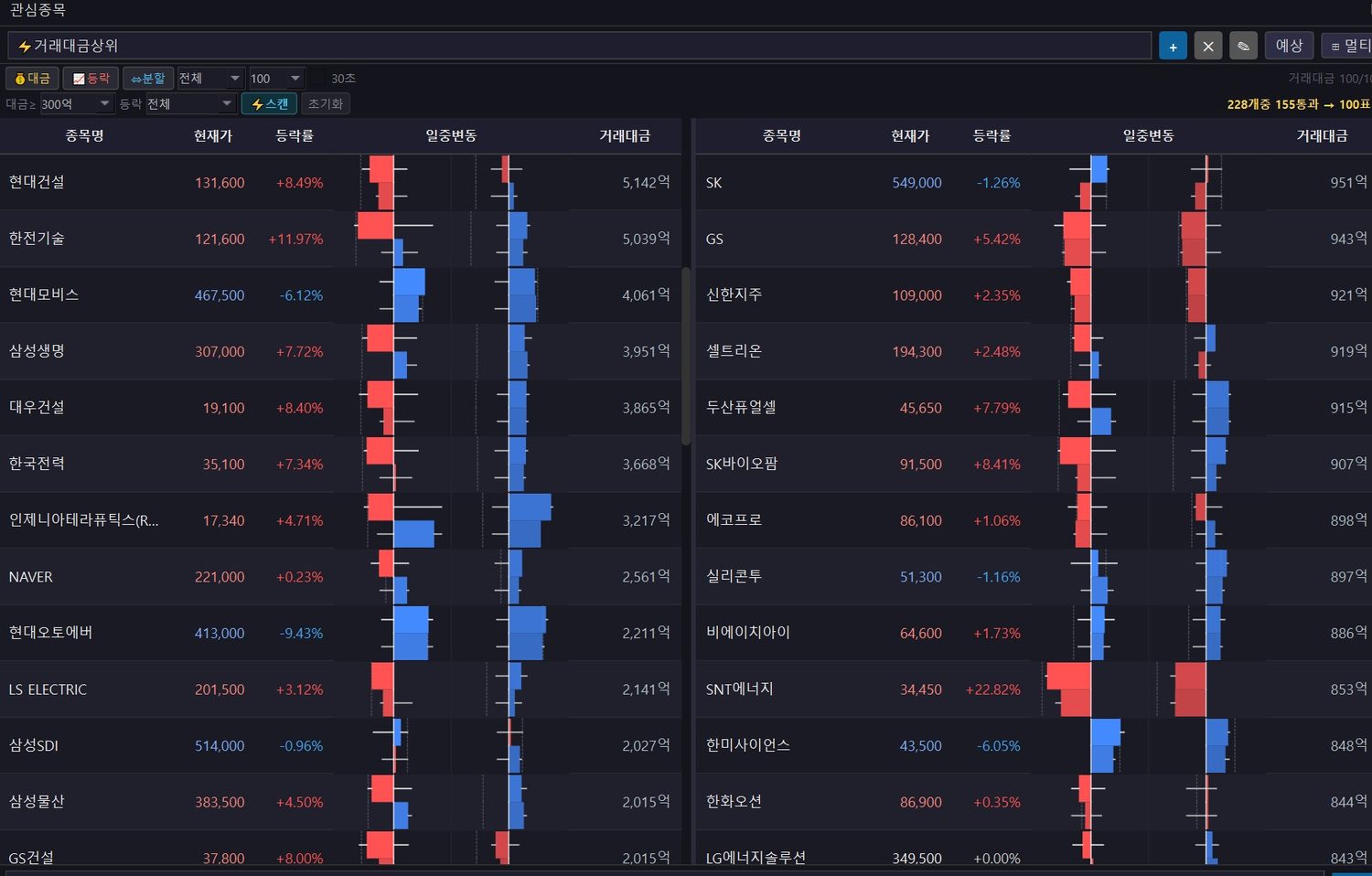Click the scrollbar thumb between the two tables
1372x876 pixels.
click(x=686, y=357)
